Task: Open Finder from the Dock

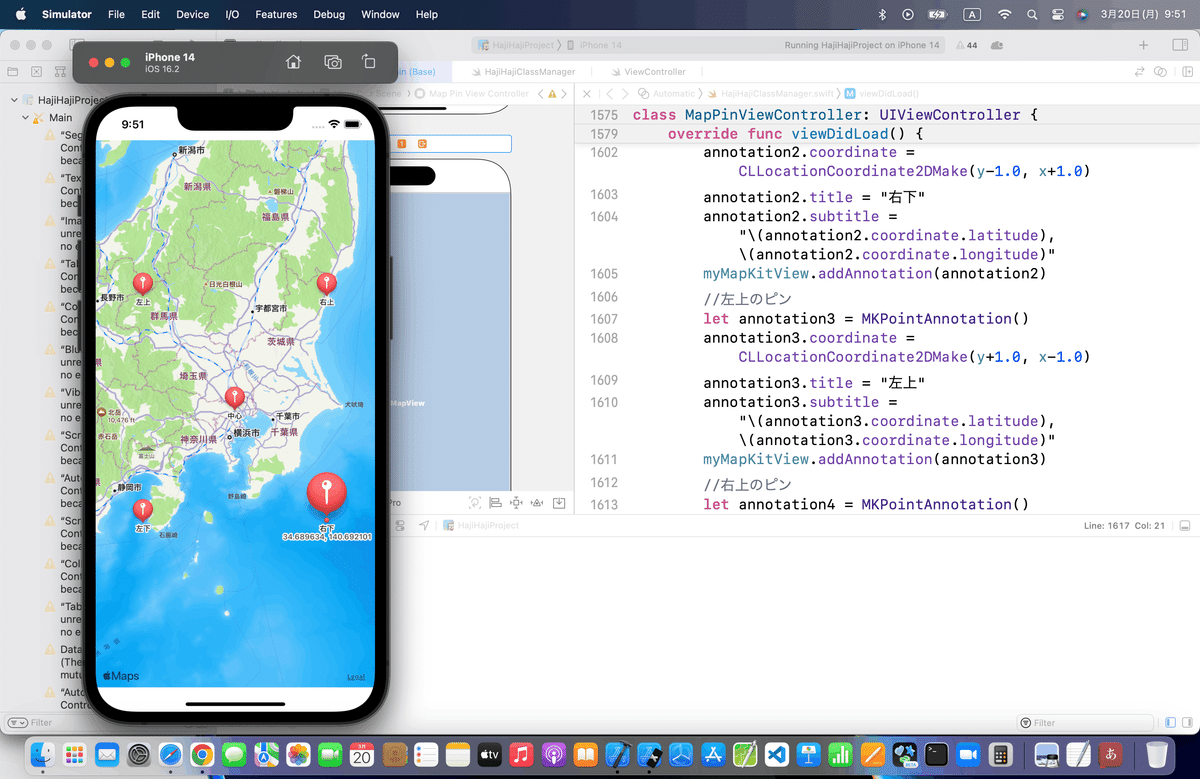Action: (42, 754)
